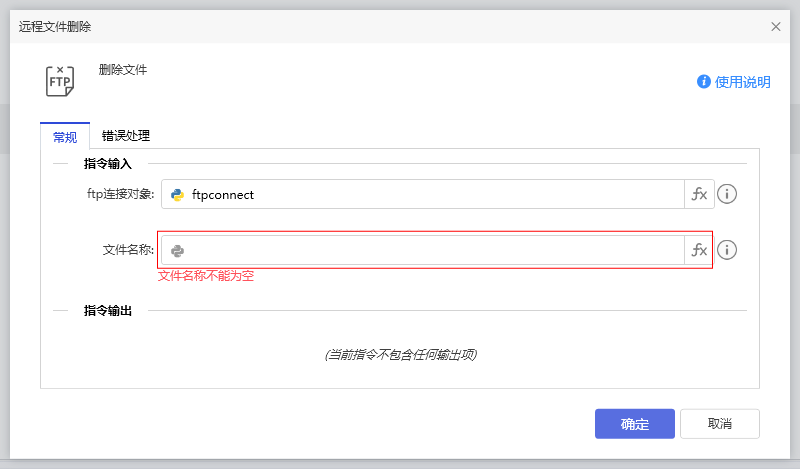Screen dimensions: 800x469
Task: Open the 错误处理 tab
Action: [126, 136]
